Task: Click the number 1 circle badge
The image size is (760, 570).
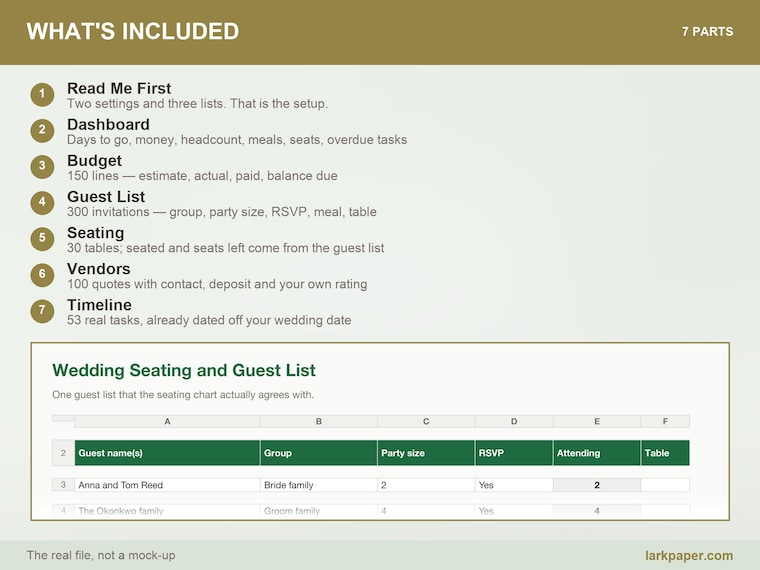Action: tap(42, 94)
